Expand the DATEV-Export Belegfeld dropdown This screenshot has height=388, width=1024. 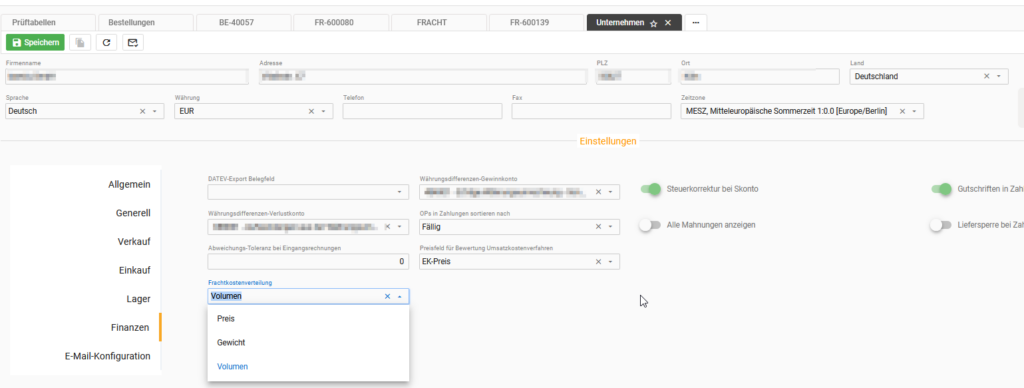[x=399, y=192]
